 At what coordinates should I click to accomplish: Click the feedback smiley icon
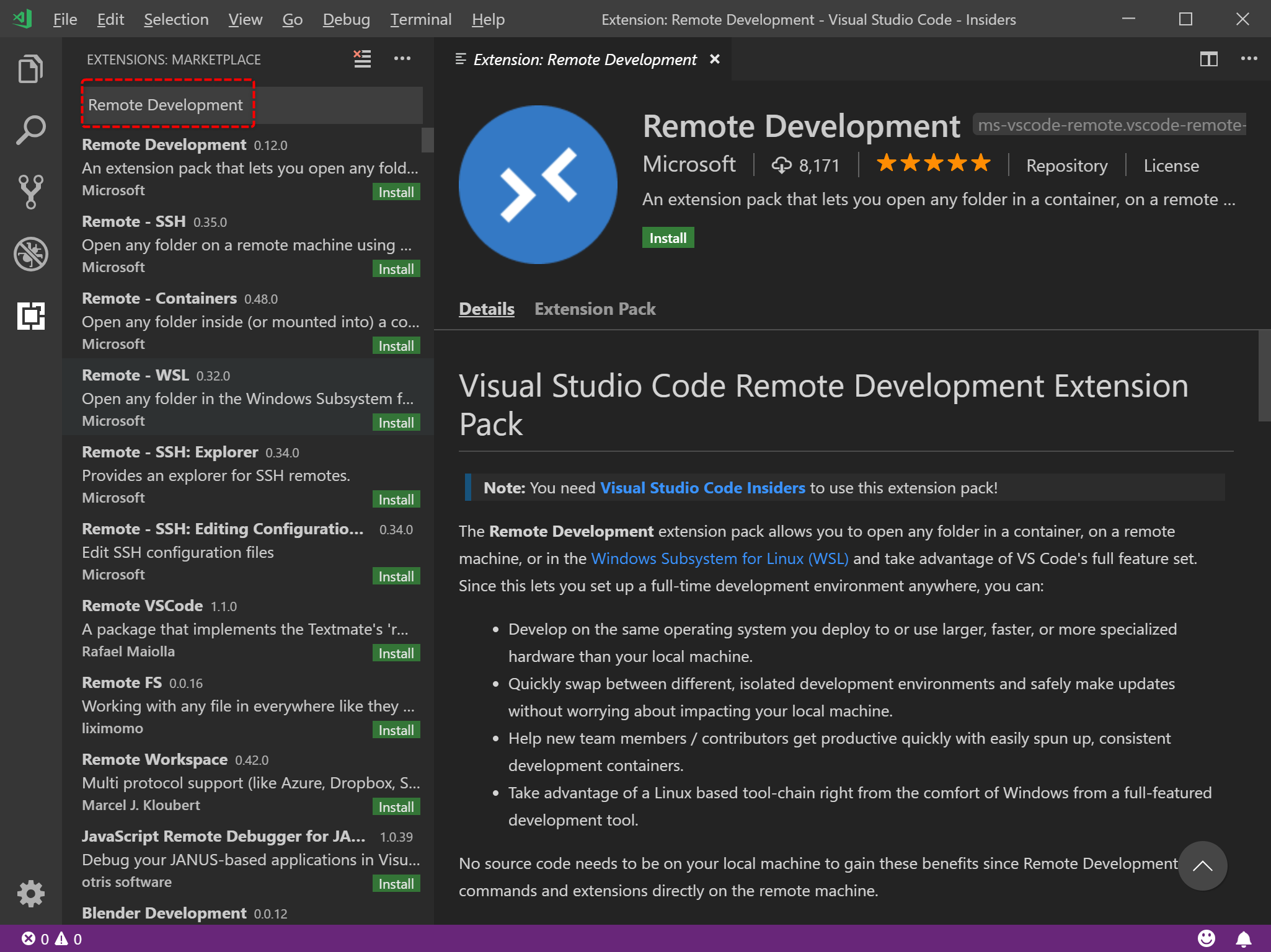tap(1206, 938)
